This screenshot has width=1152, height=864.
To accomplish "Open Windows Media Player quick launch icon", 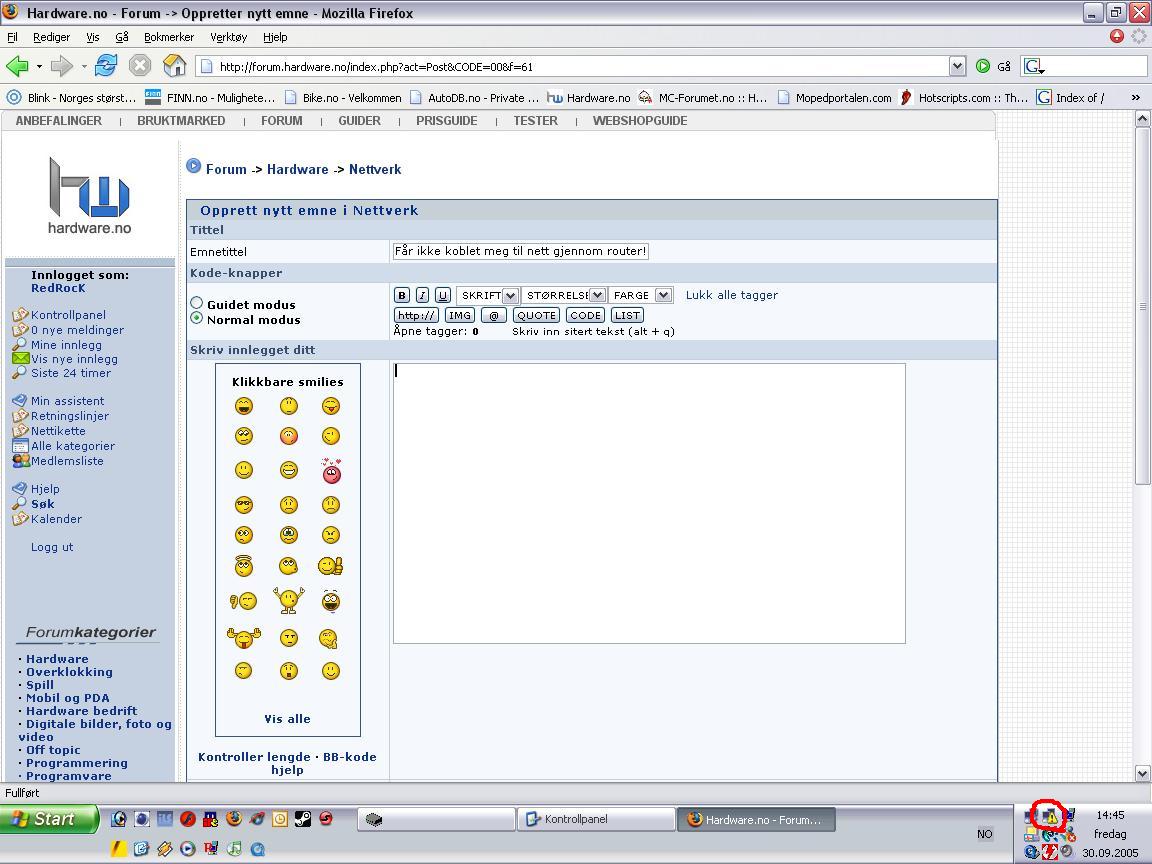I will pyautogui.click(x=188, y=849).
